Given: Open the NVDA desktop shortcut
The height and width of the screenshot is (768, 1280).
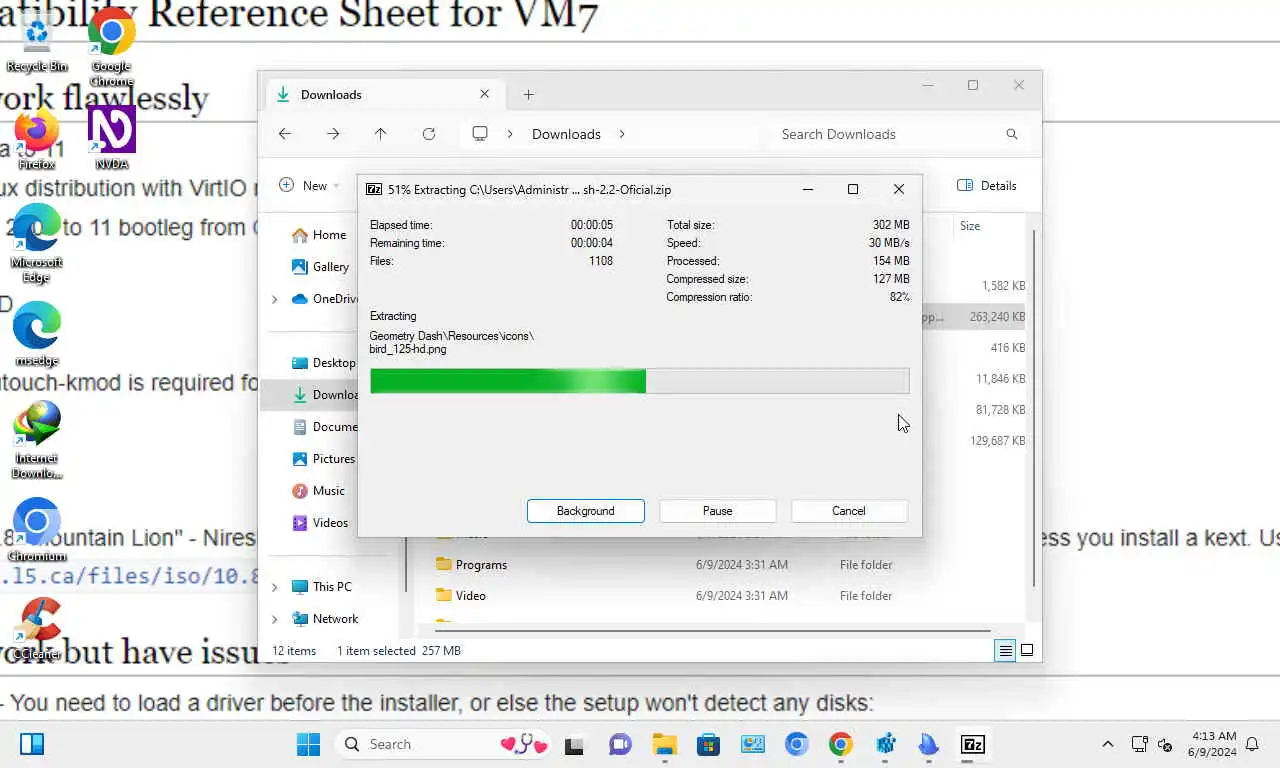Looking at the screenshot, I should point(112,138).
